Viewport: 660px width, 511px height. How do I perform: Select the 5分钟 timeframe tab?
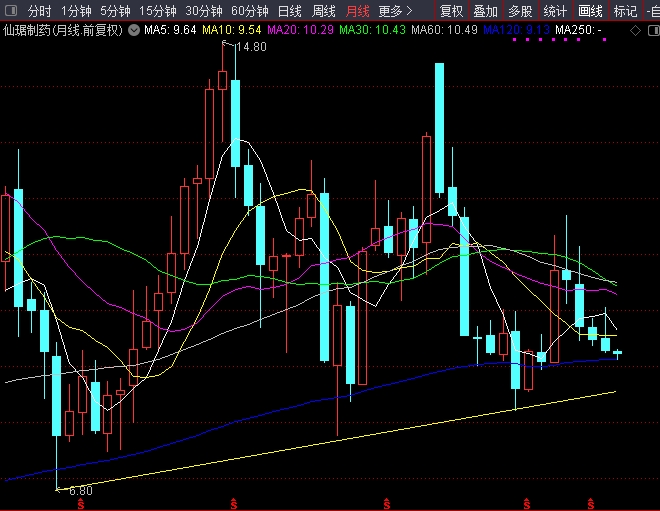115,11
